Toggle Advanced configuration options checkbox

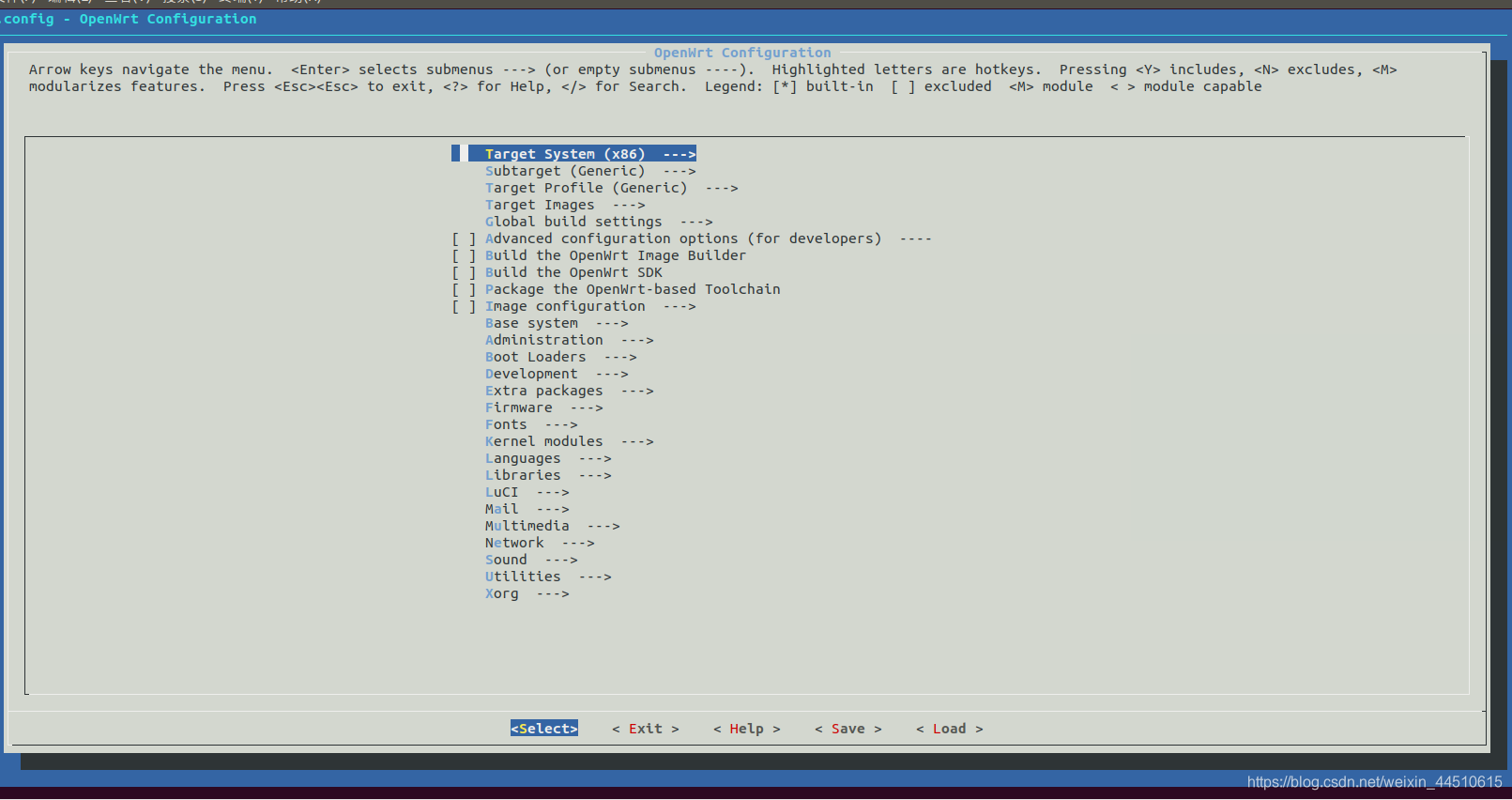(464, 238)
